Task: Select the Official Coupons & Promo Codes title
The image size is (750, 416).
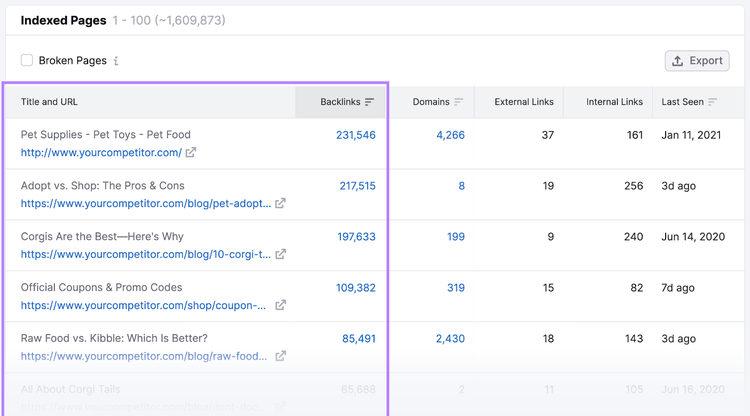Action: [x=101, y=287]
